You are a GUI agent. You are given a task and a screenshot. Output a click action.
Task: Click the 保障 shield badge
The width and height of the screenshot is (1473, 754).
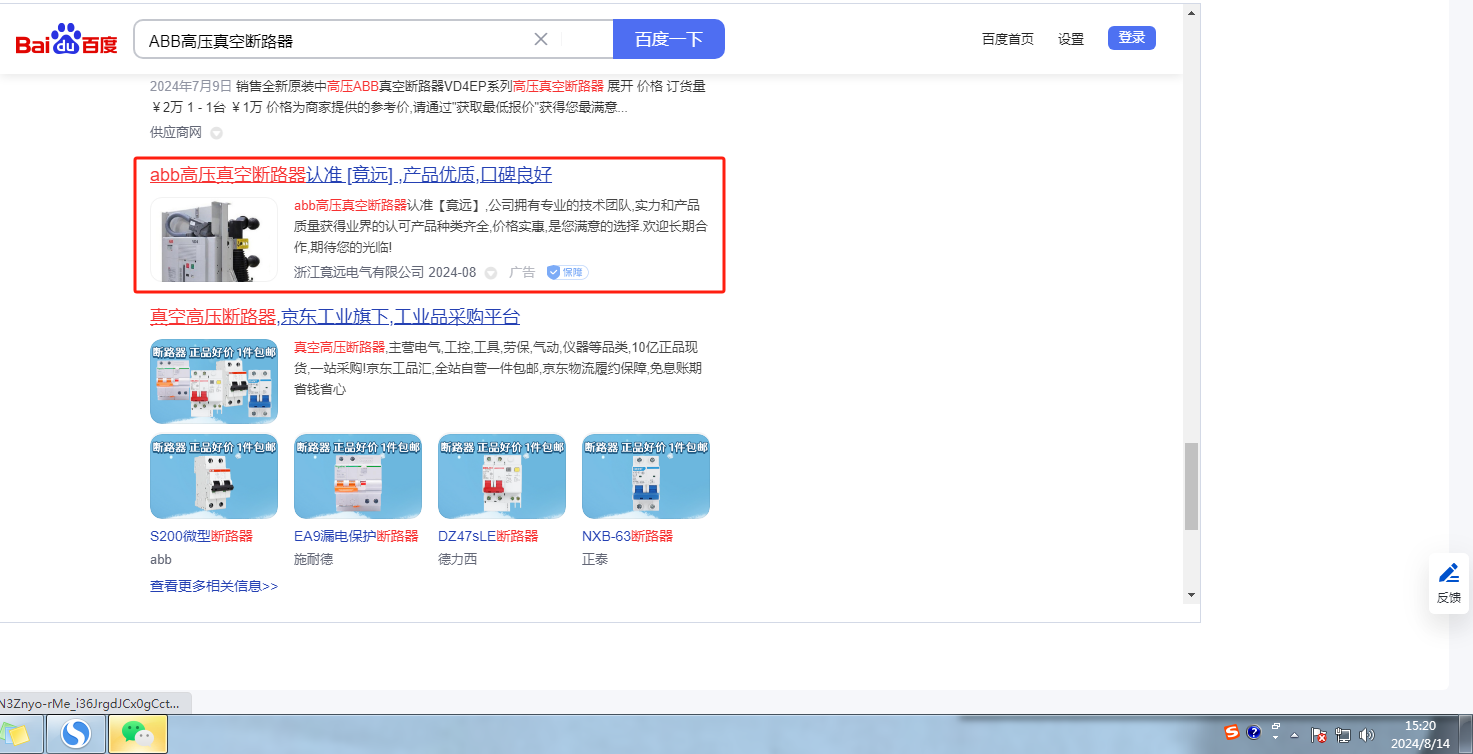pyautogui.click(x=568, y=272)
